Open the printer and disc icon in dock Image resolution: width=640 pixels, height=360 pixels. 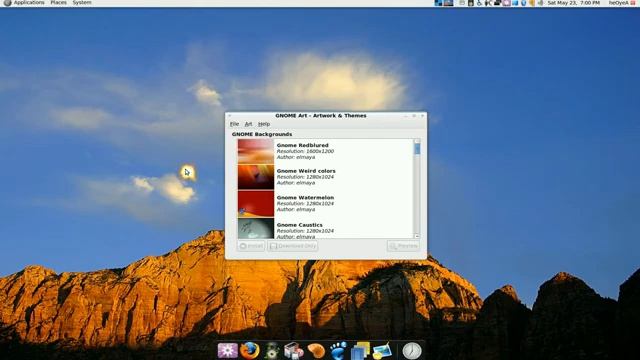point(293,351)
